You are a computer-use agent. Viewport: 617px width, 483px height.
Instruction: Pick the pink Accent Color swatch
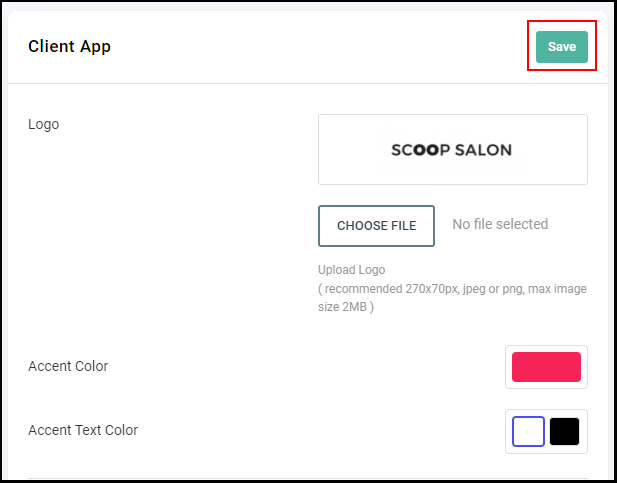point(546,367)
